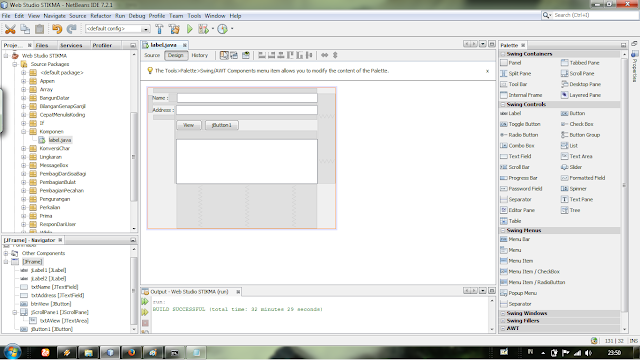
Task: Pick the Radio Button component in Palette
Action: (x=520, y=135)
